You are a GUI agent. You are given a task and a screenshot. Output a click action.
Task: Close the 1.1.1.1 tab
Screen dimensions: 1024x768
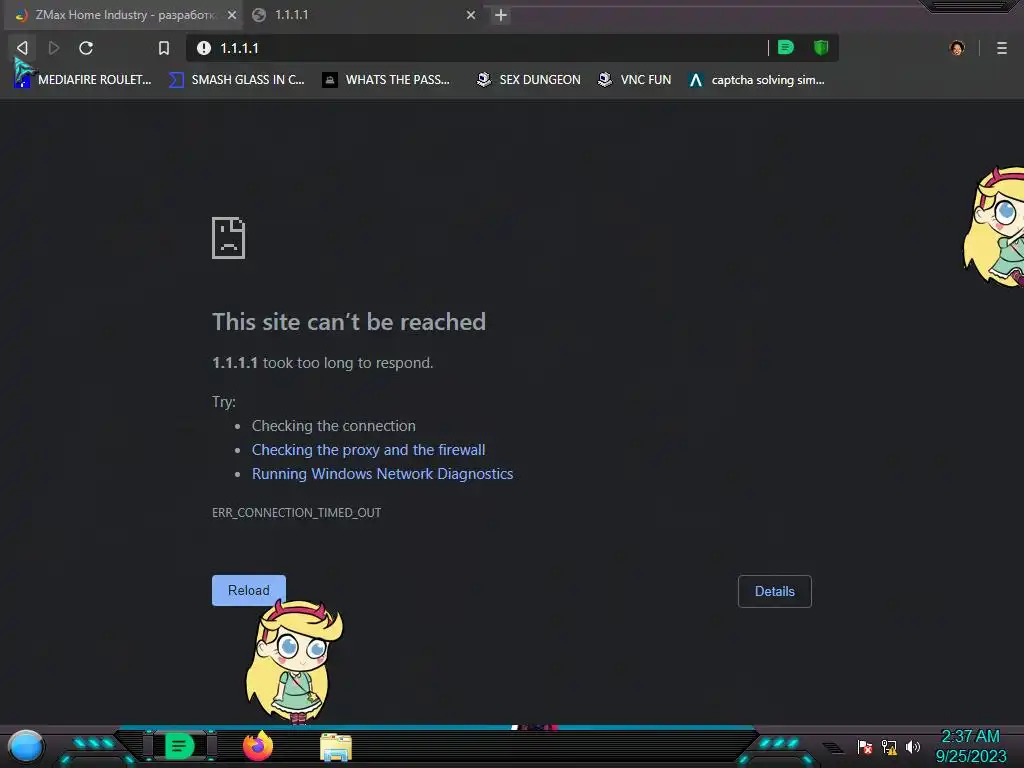tap(471, 15)
